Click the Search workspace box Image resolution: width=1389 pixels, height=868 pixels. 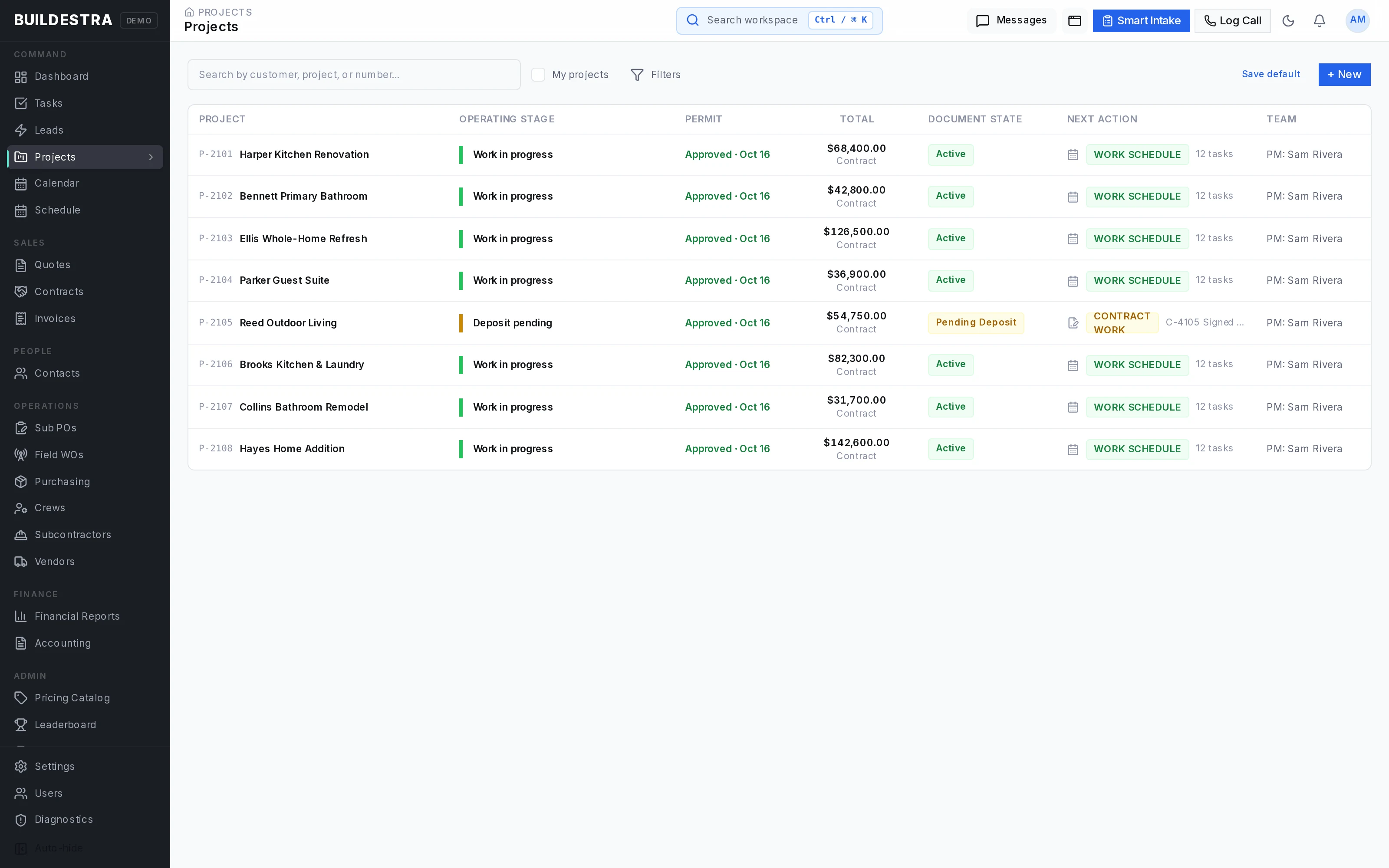(779, 21)
